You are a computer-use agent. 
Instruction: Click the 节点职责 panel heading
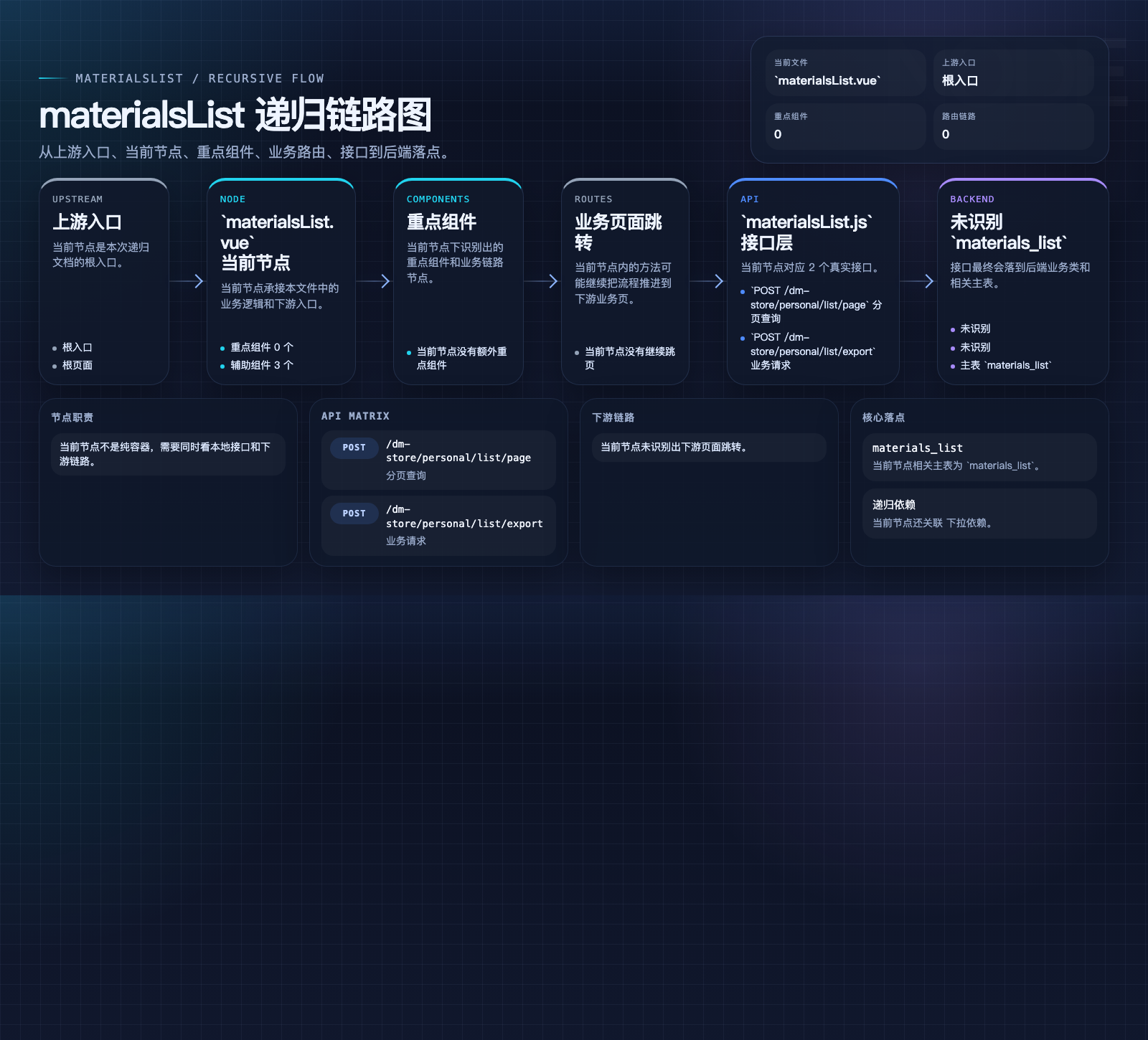tap(72, 417)
